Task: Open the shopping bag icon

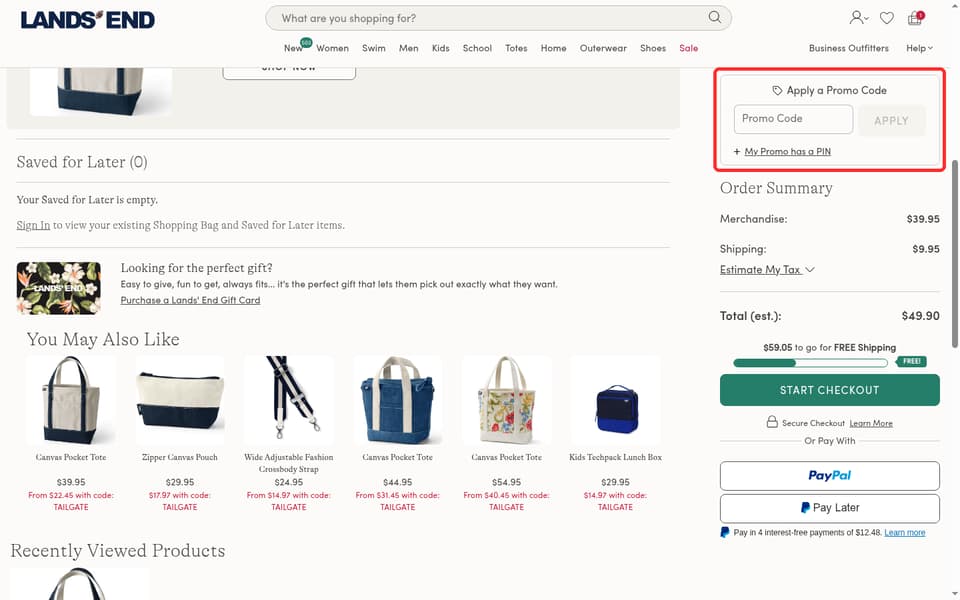Action: [915, 18]
